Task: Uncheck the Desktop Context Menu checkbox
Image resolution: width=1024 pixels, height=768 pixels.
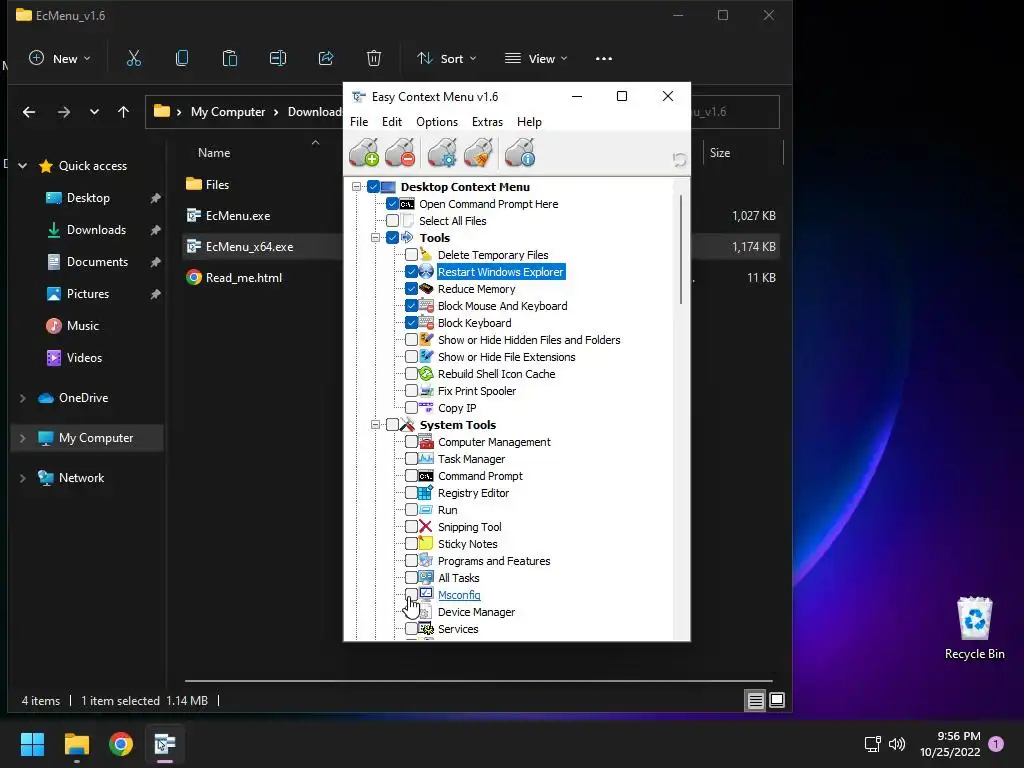Action: click(374, 187)
